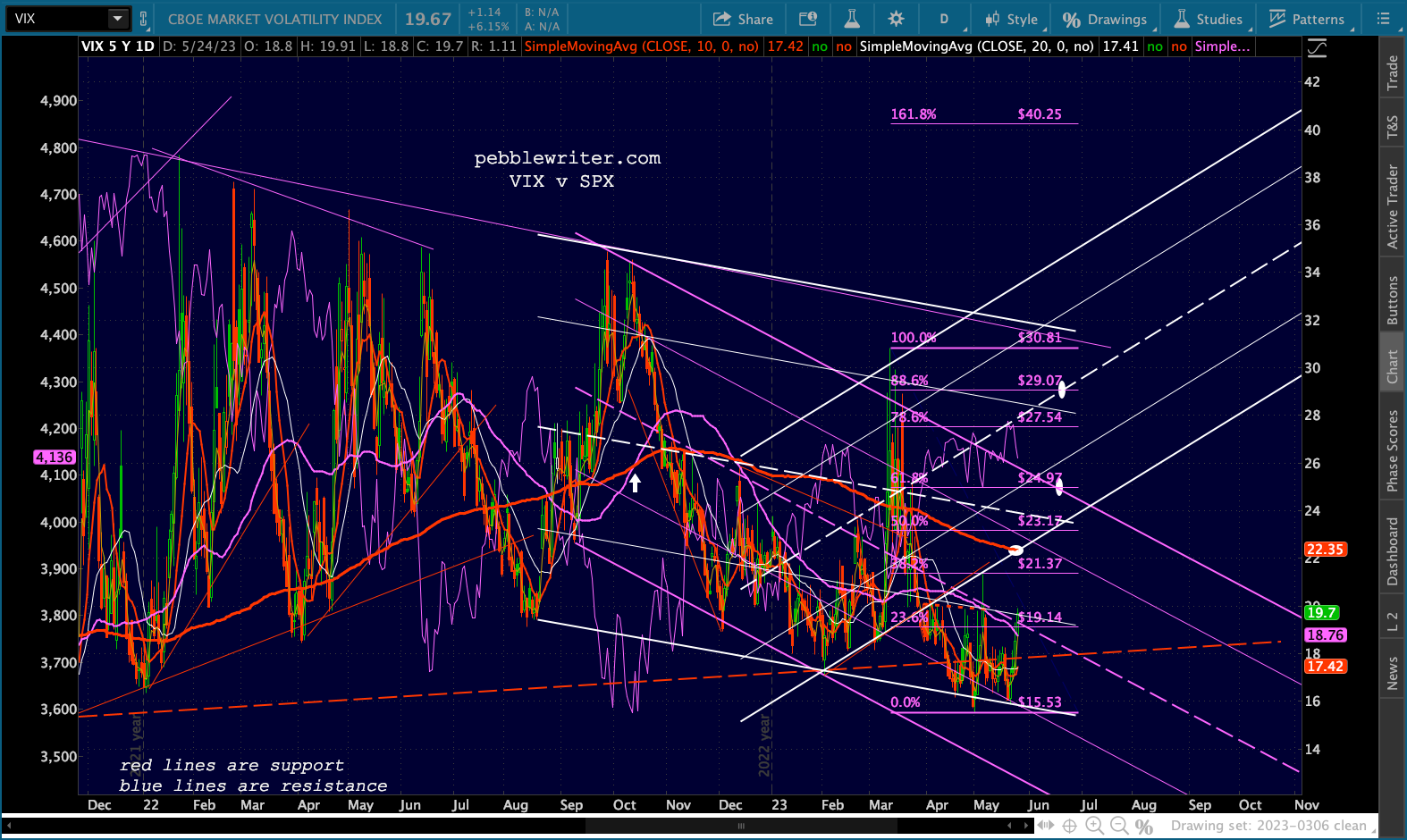This screenshot has width=1407, height=840.
Task: Open the Active Trader side tab
Action: pos(1392,206)
